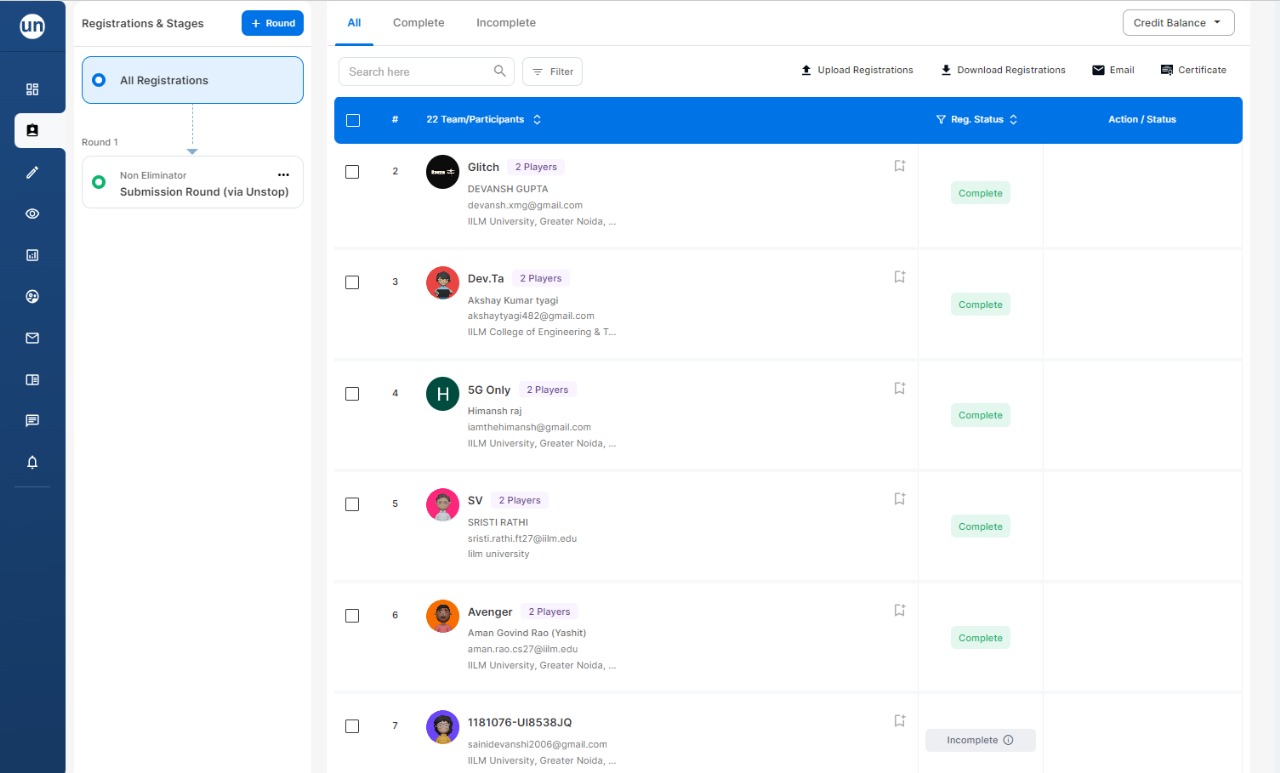Select the checkbox for Avenger team
The image size is (1280, 773).
click(352, 616)
